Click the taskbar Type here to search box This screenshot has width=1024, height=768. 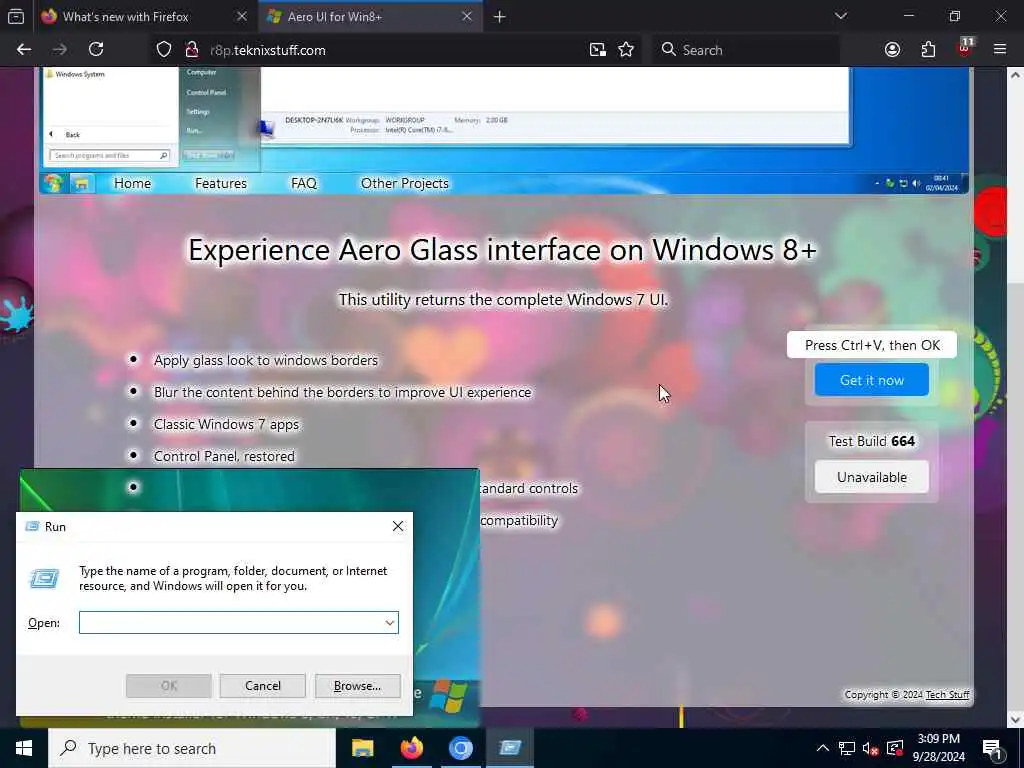pyautogui.click(x=192, y=748)
